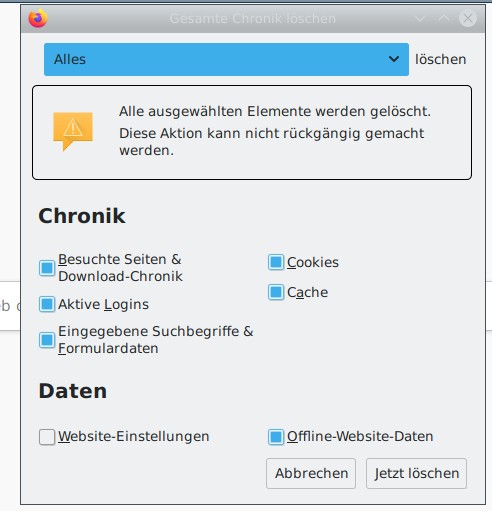
Task: Click the Daten section heading
Action: tap(73, 391)
